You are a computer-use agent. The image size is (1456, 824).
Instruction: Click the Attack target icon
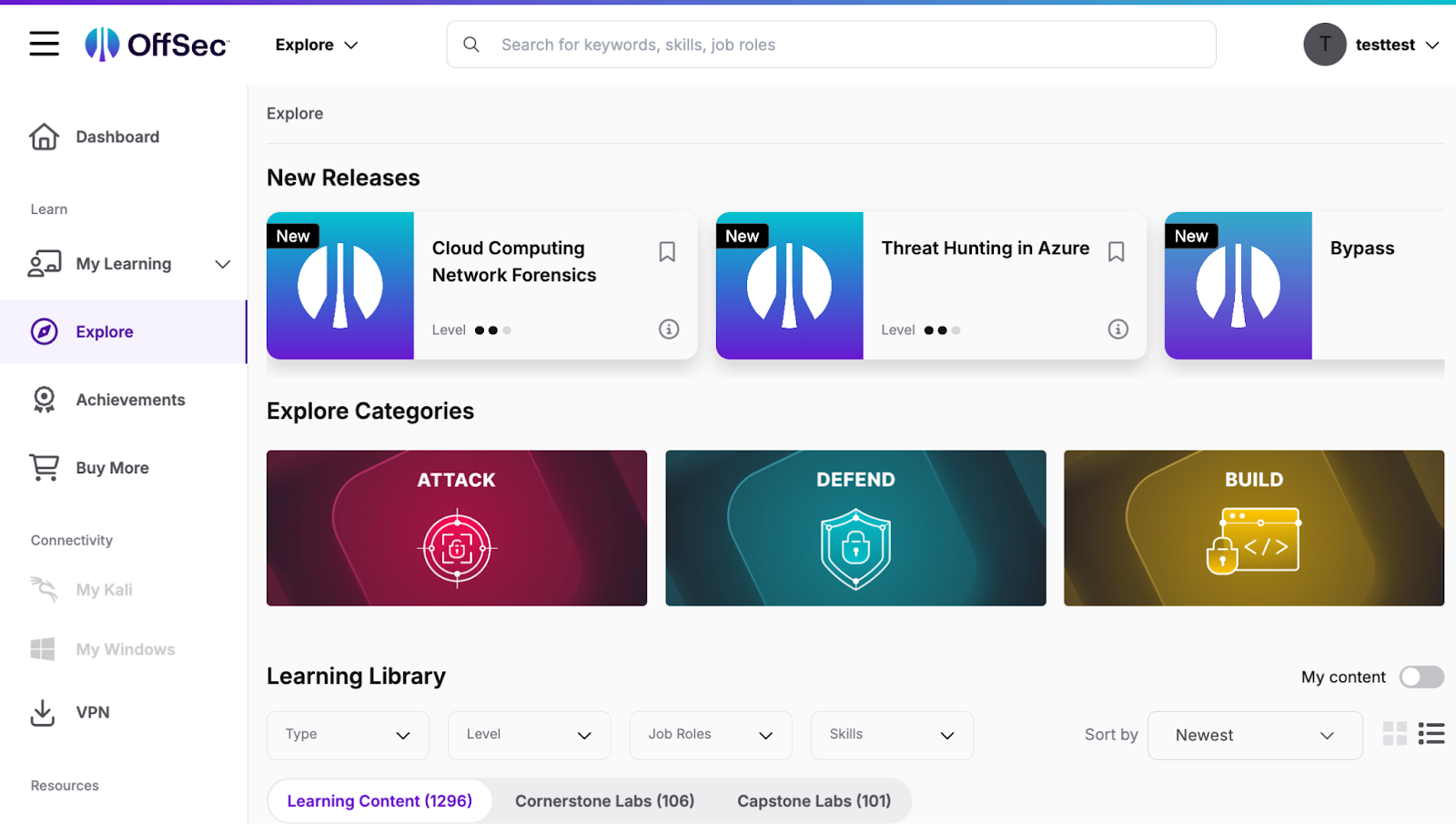(457, 548)
